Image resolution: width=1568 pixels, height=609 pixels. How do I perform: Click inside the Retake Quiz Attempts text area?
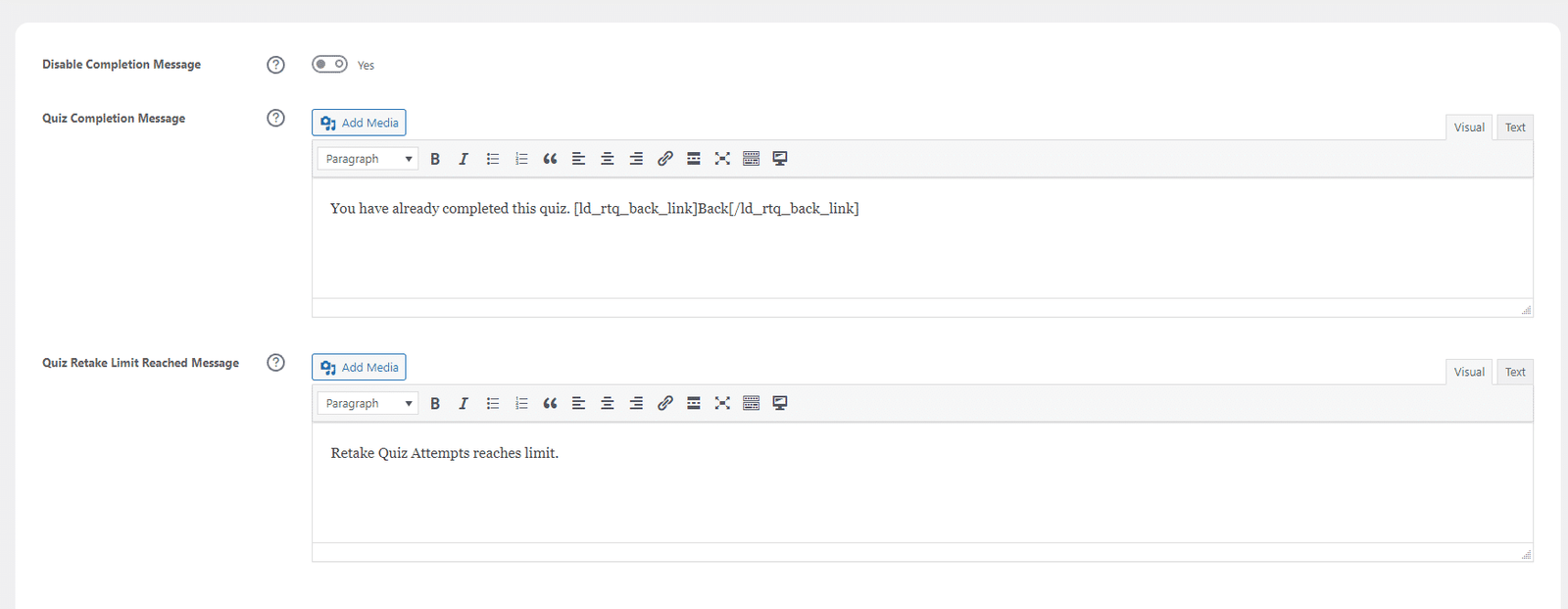click(x=922, y=482)
